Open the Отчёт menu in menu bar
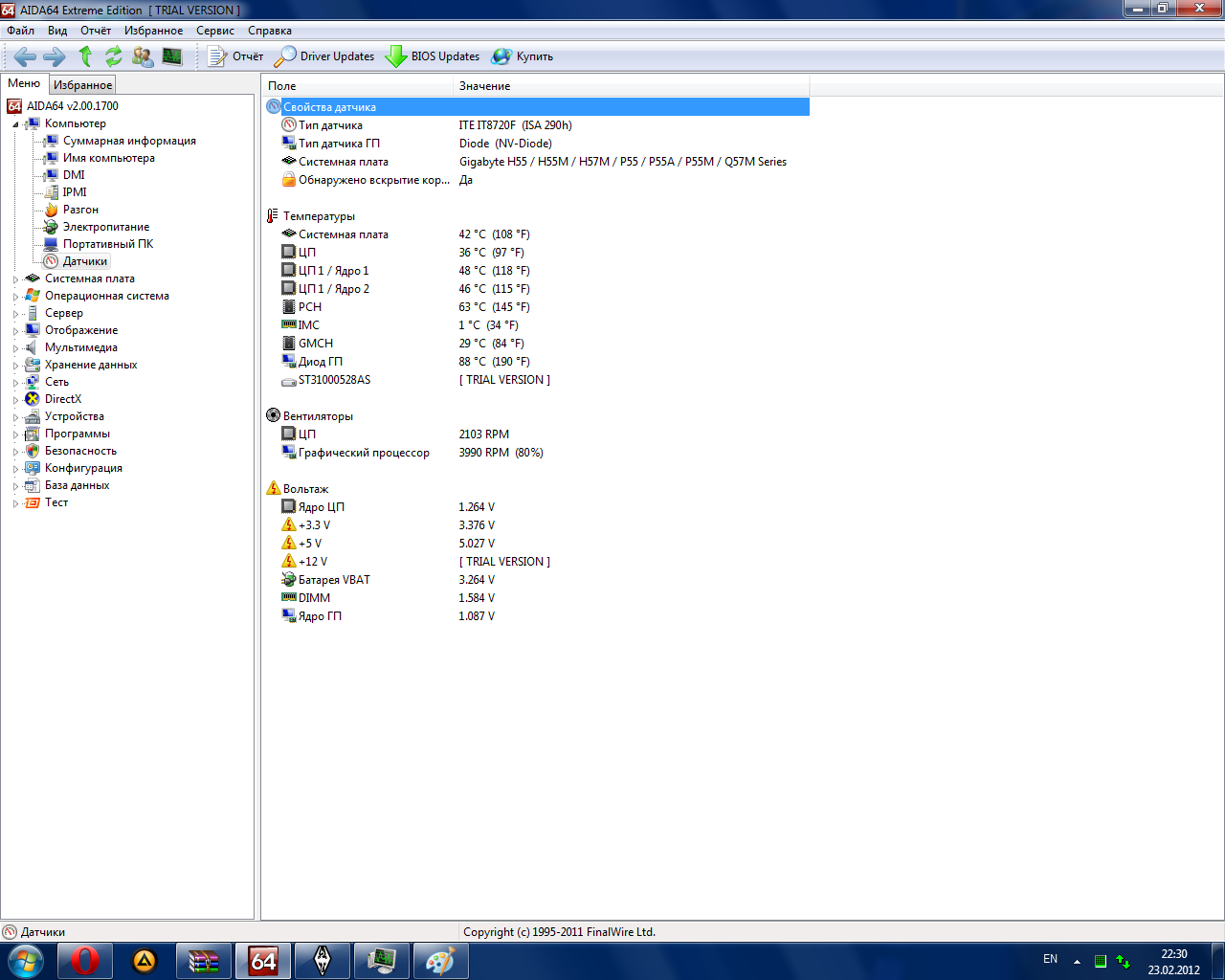 click(96, 31)
